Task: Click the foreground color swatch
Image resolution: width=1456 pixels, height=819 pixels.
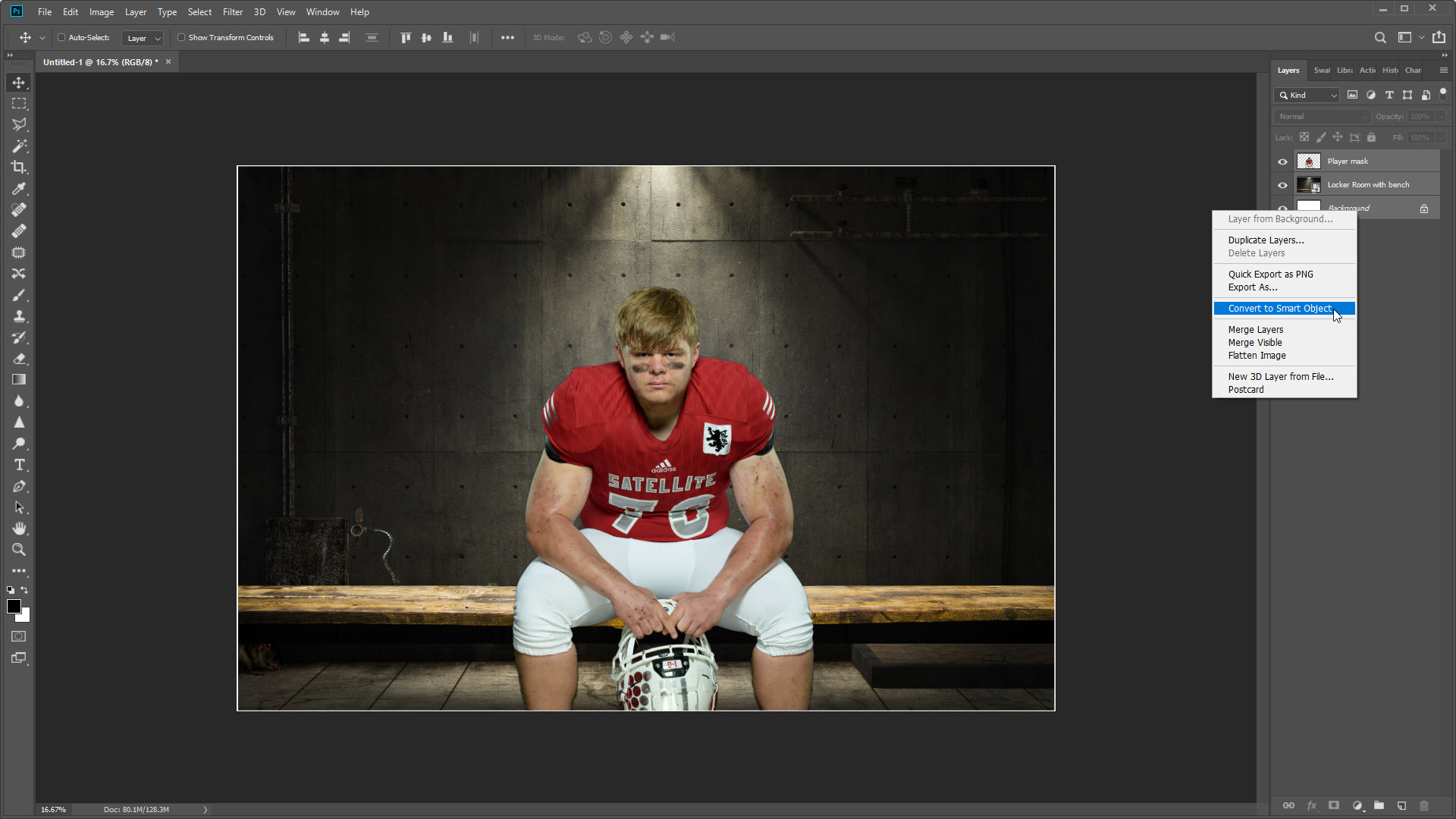Action: click(14, 606)
